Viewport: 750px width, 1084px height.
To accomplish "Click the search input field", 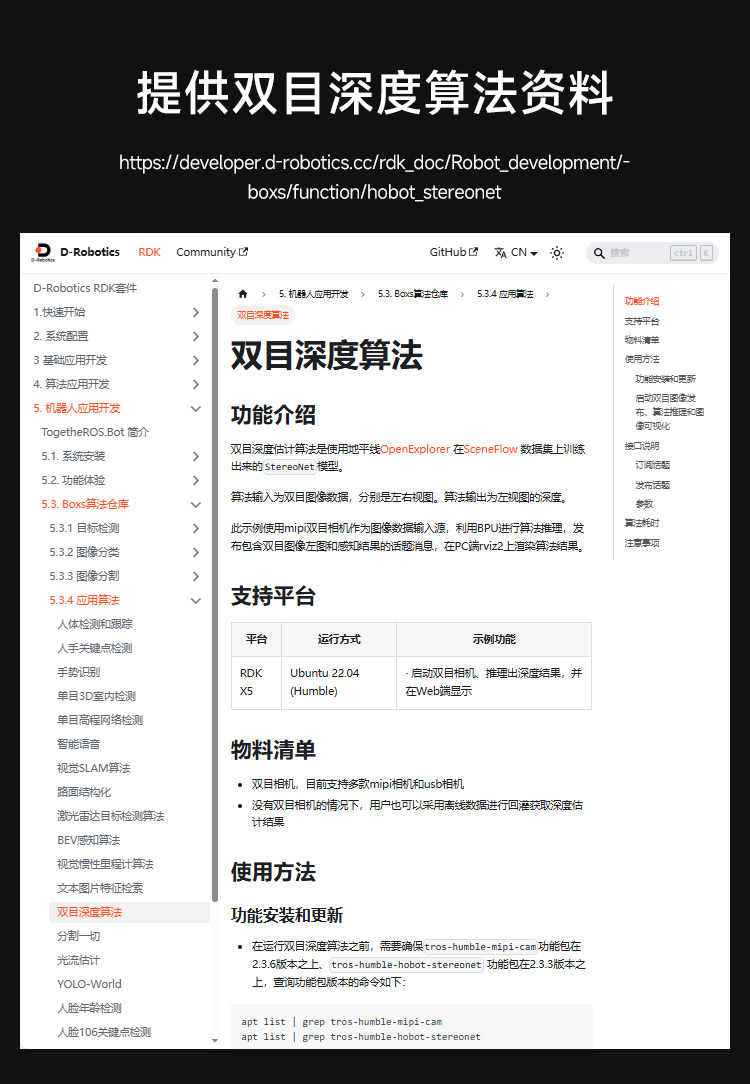I will [x=653, y=253].
